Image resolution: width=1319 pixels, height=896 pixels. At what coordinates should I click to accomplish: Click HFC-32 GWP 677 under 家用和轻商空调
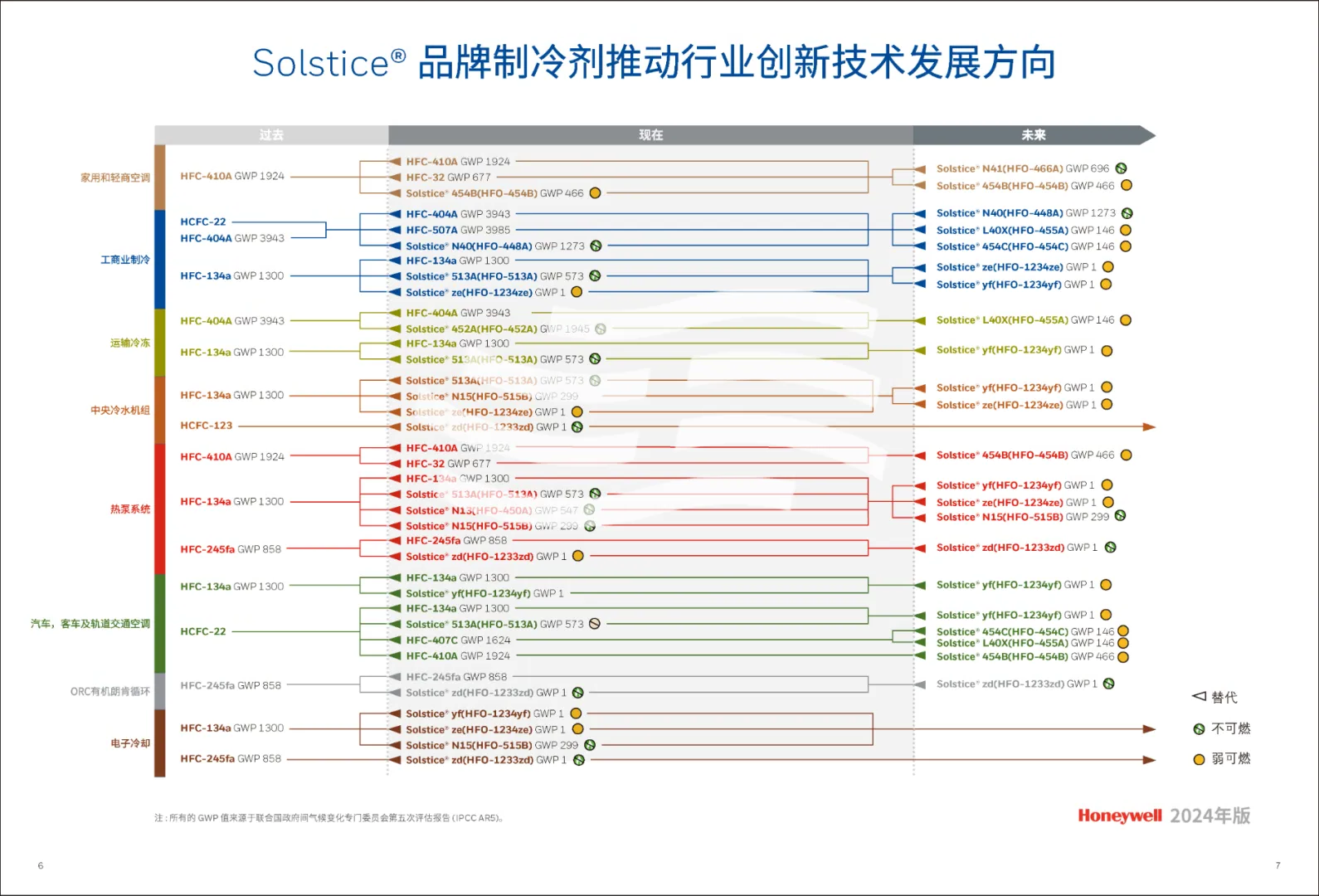(x=448, y=177)
